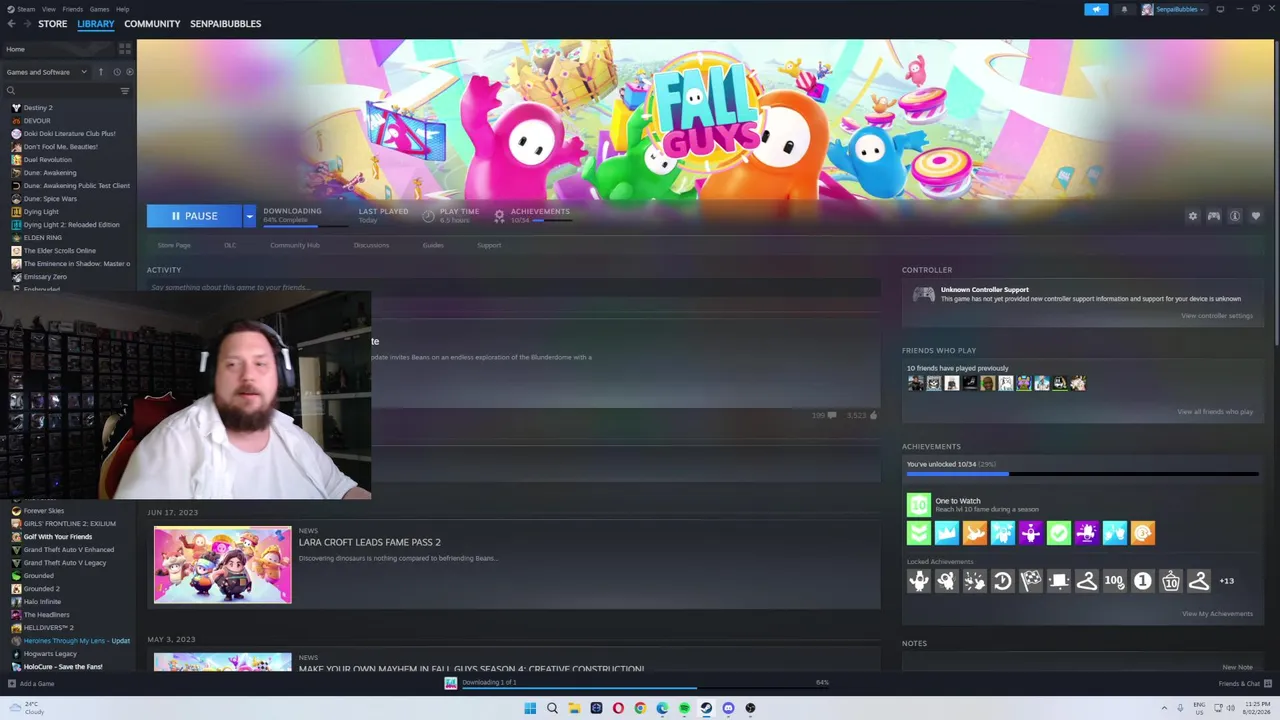Open the Games menu
The height and width of the screenshot is (720, 1280).
tap(99, 9)
